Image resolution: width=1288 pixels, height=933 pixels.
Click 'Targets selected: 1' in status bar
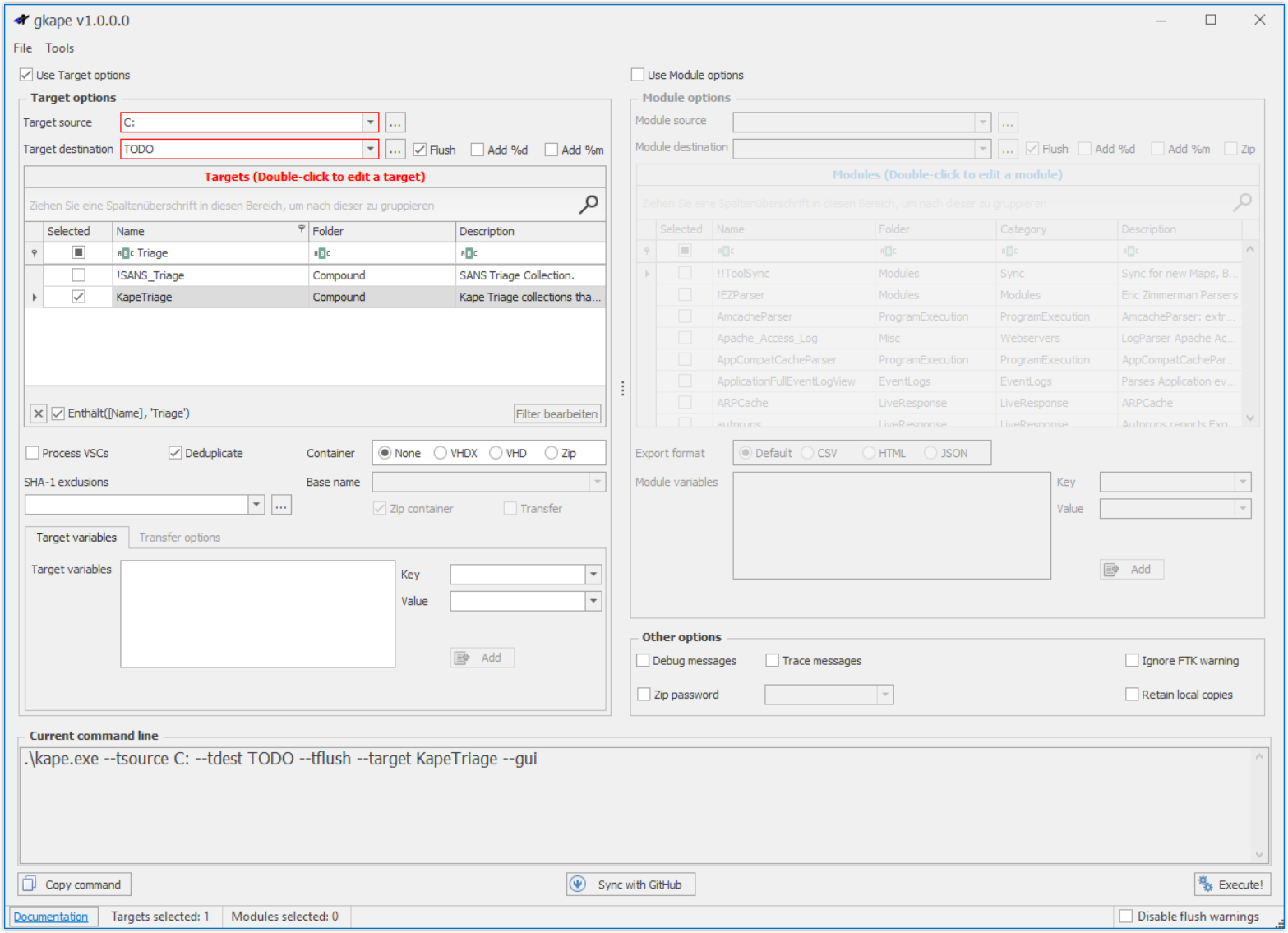(160, 917)
